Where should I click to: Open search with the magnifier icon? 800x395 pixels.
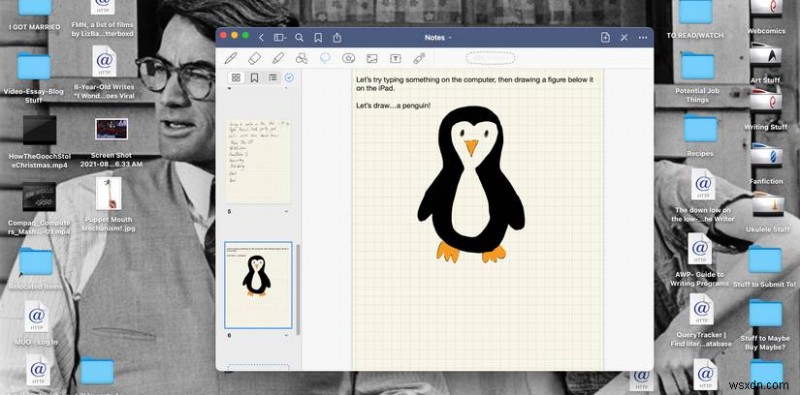pos(299,38)
